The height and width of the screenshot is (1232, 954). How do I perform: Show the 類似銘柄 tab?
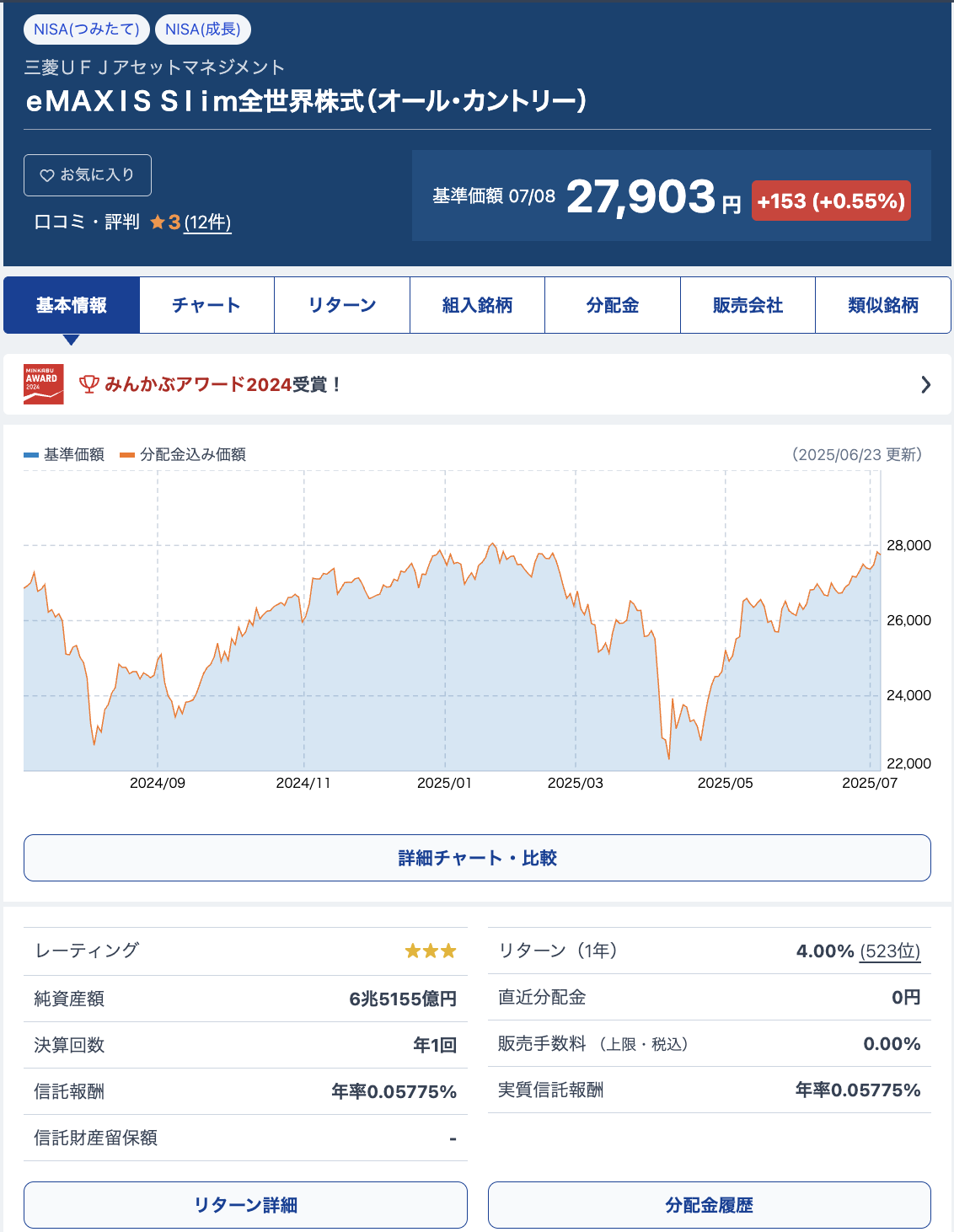click(x=883, y=305)
